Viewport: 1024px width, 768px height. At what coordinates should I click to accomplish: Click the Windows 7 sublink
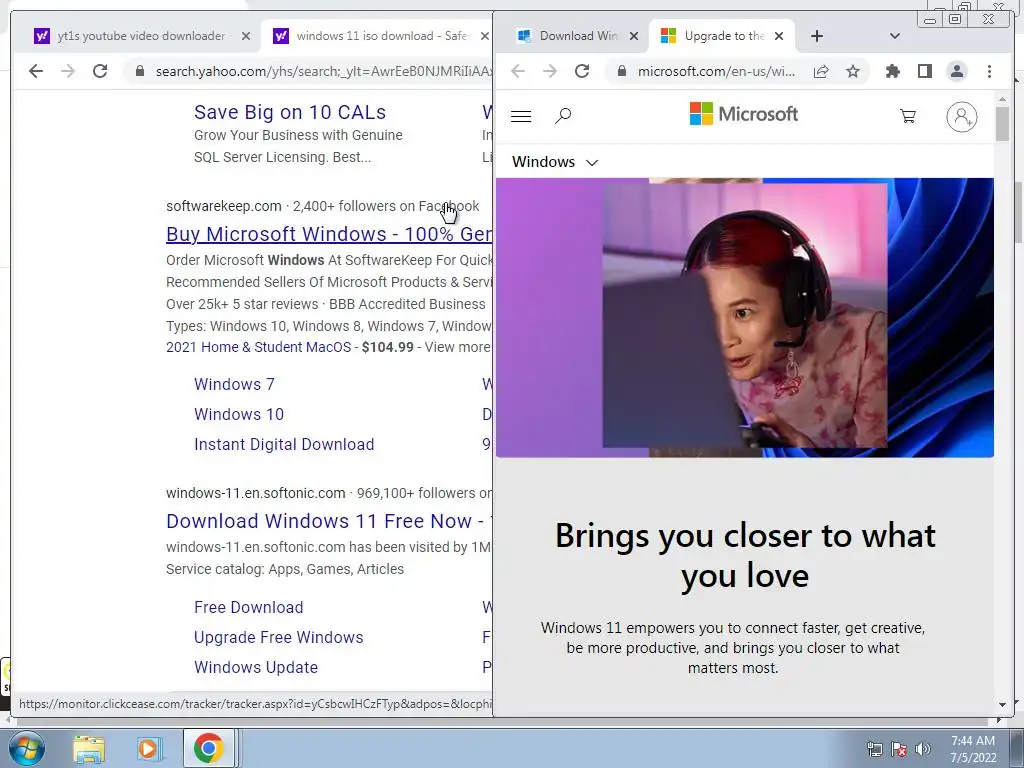coord(234,384)
